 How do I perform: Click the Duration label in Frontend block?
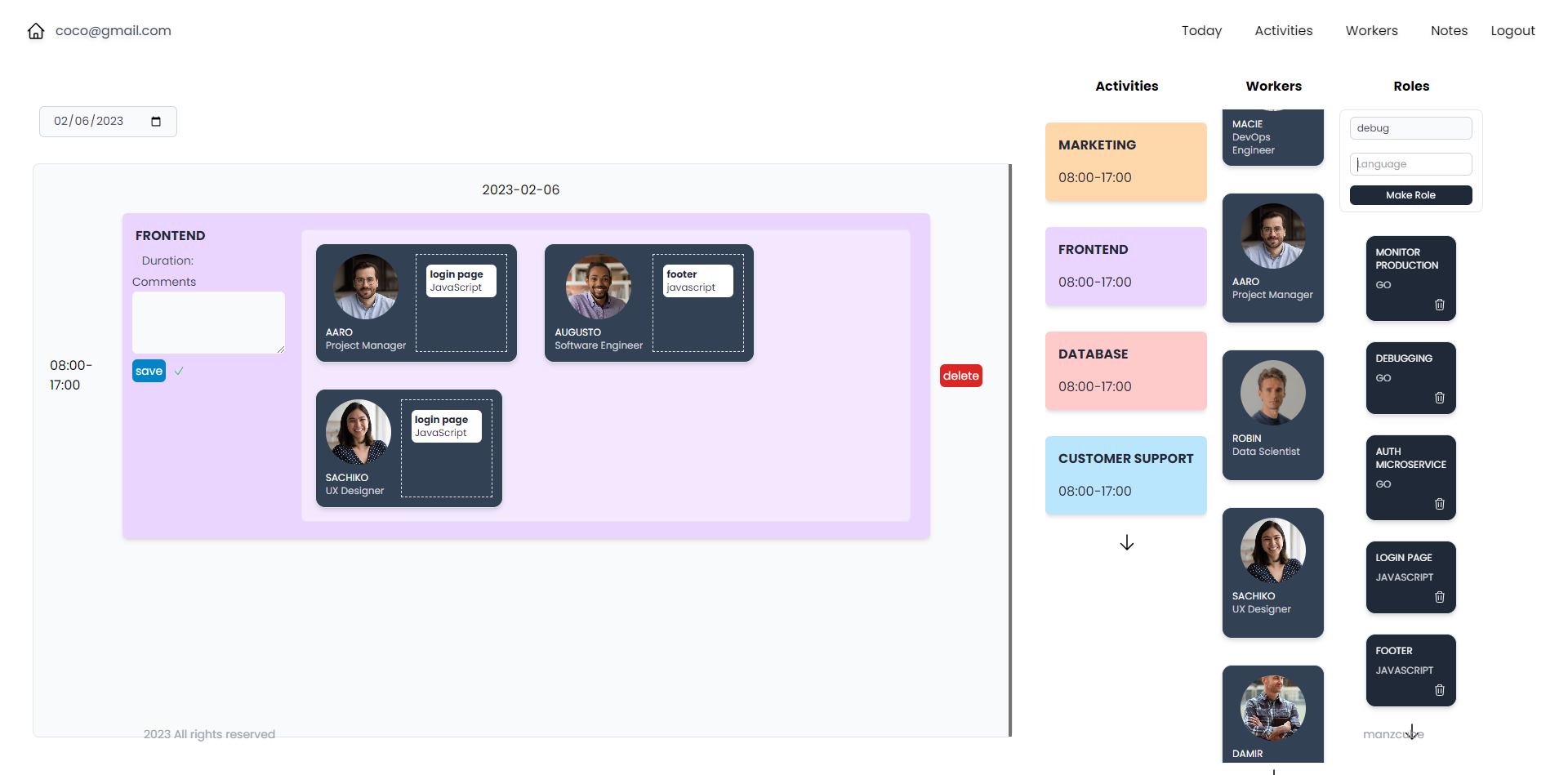coord(167,261)
